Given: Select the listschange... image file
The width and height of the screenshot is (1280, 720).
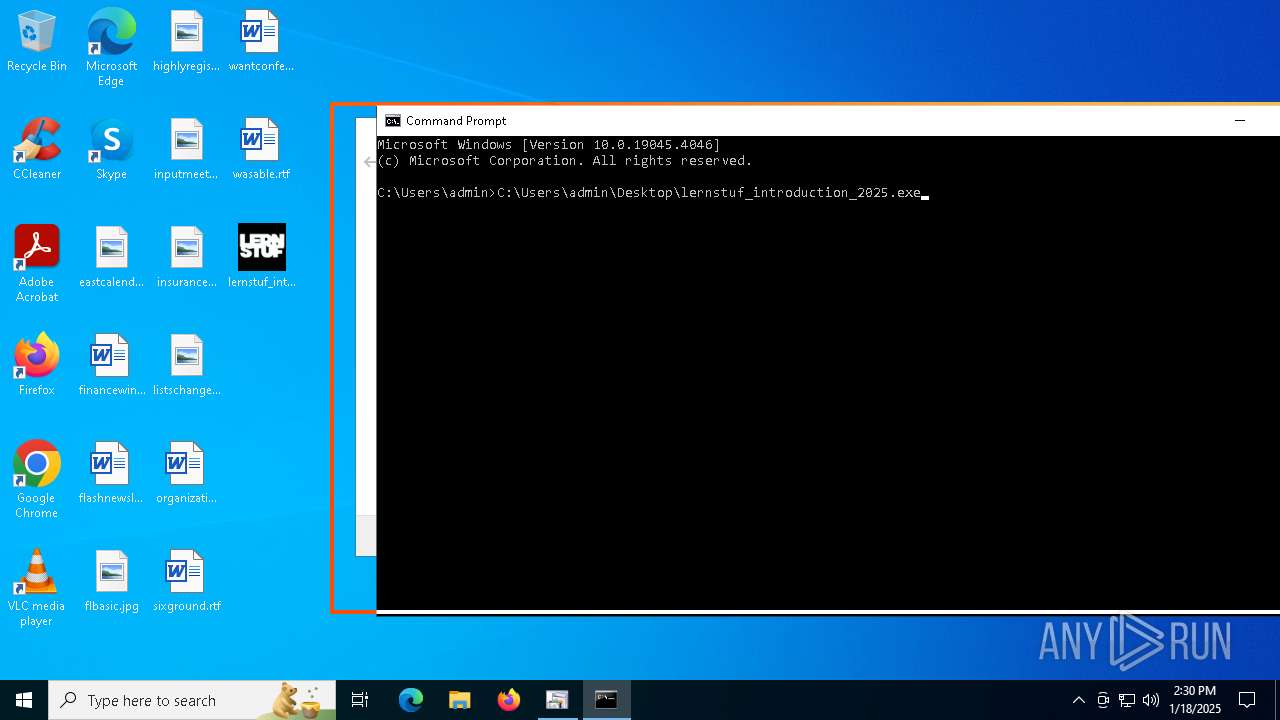Looking at the screenshot, I should point(186,365).
